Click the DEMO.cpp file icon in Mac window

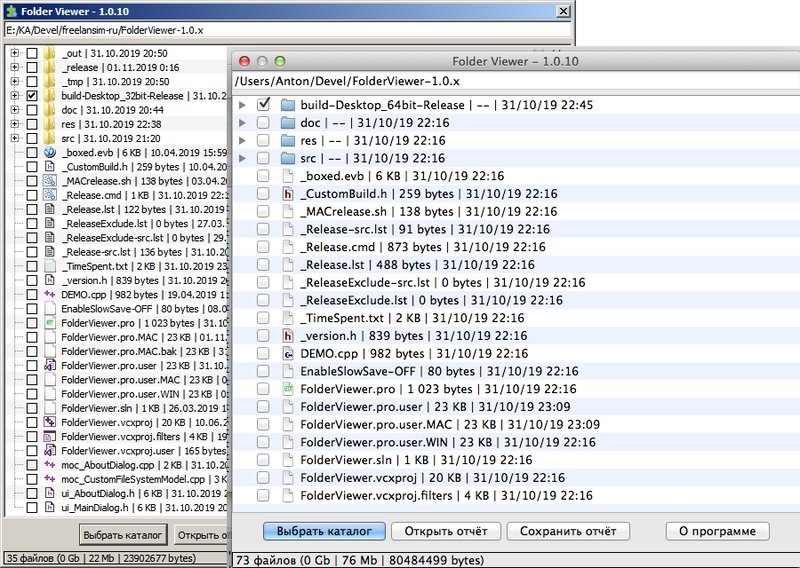[x=288, y=354]
